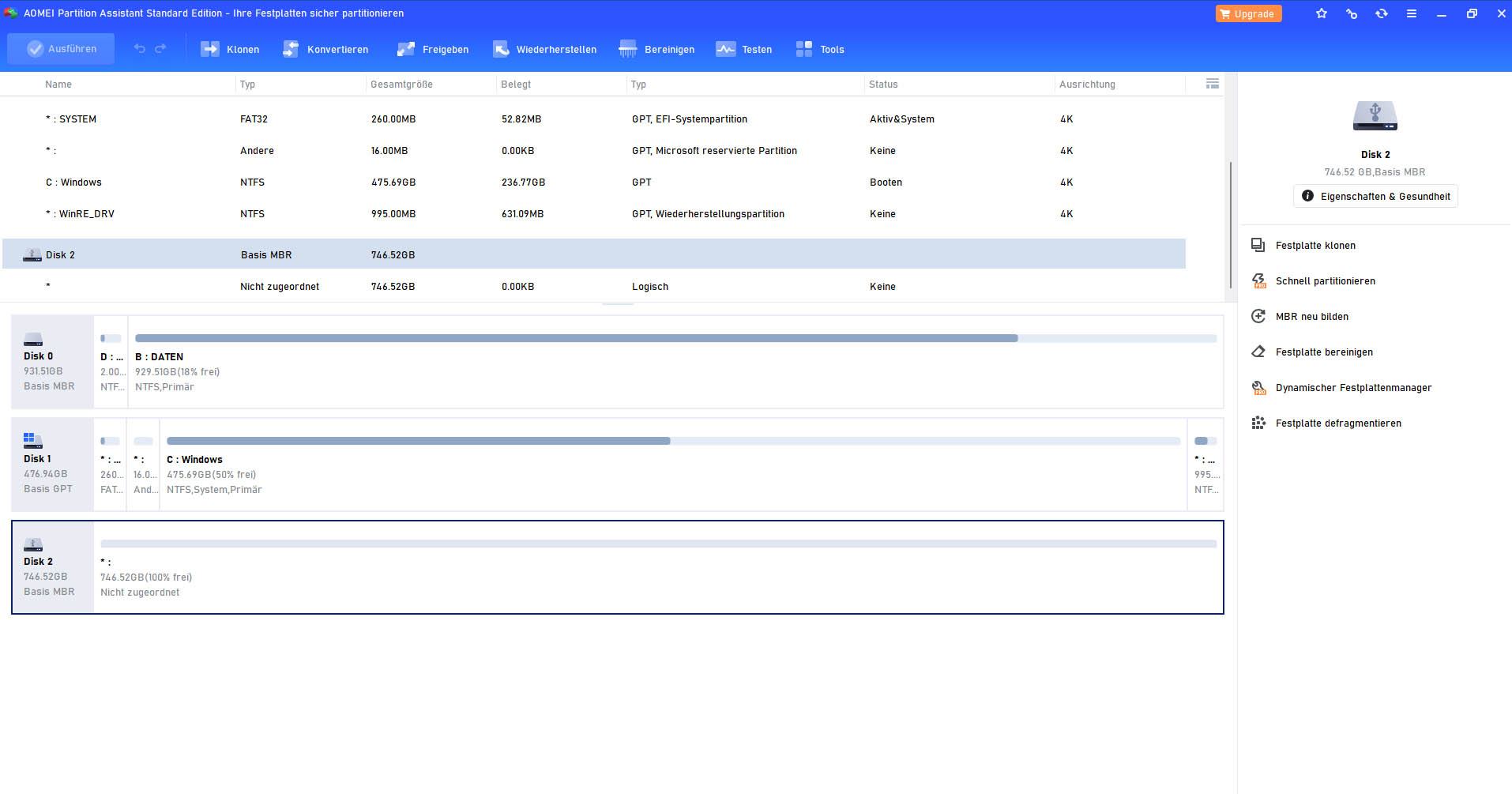Redo the pending operation
1512x794 pixels.
160,49
